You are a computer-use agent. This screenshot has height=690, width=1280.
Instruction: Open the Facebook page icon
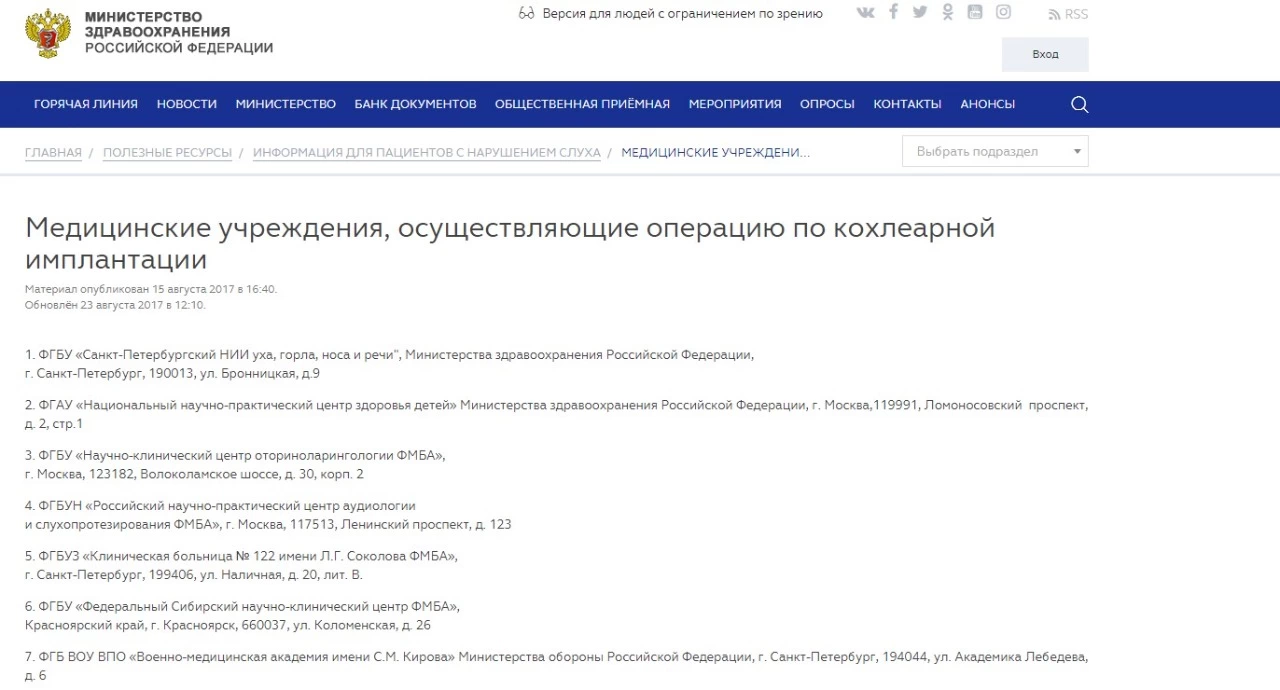pyautogui.click(x=893, y=12)
